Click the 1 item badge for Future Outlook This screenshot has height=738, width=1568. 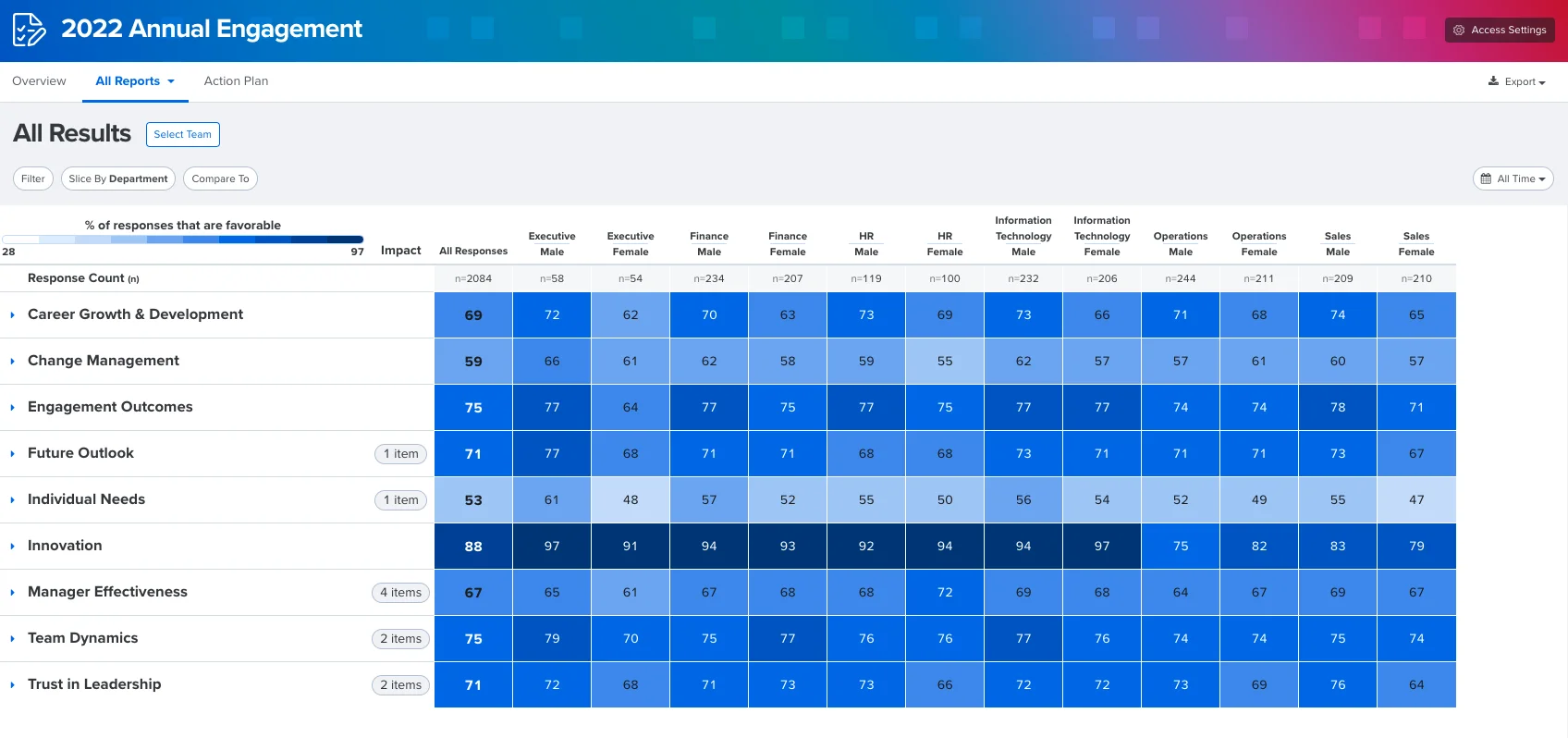pyautogui.click(x=400, y=454)
